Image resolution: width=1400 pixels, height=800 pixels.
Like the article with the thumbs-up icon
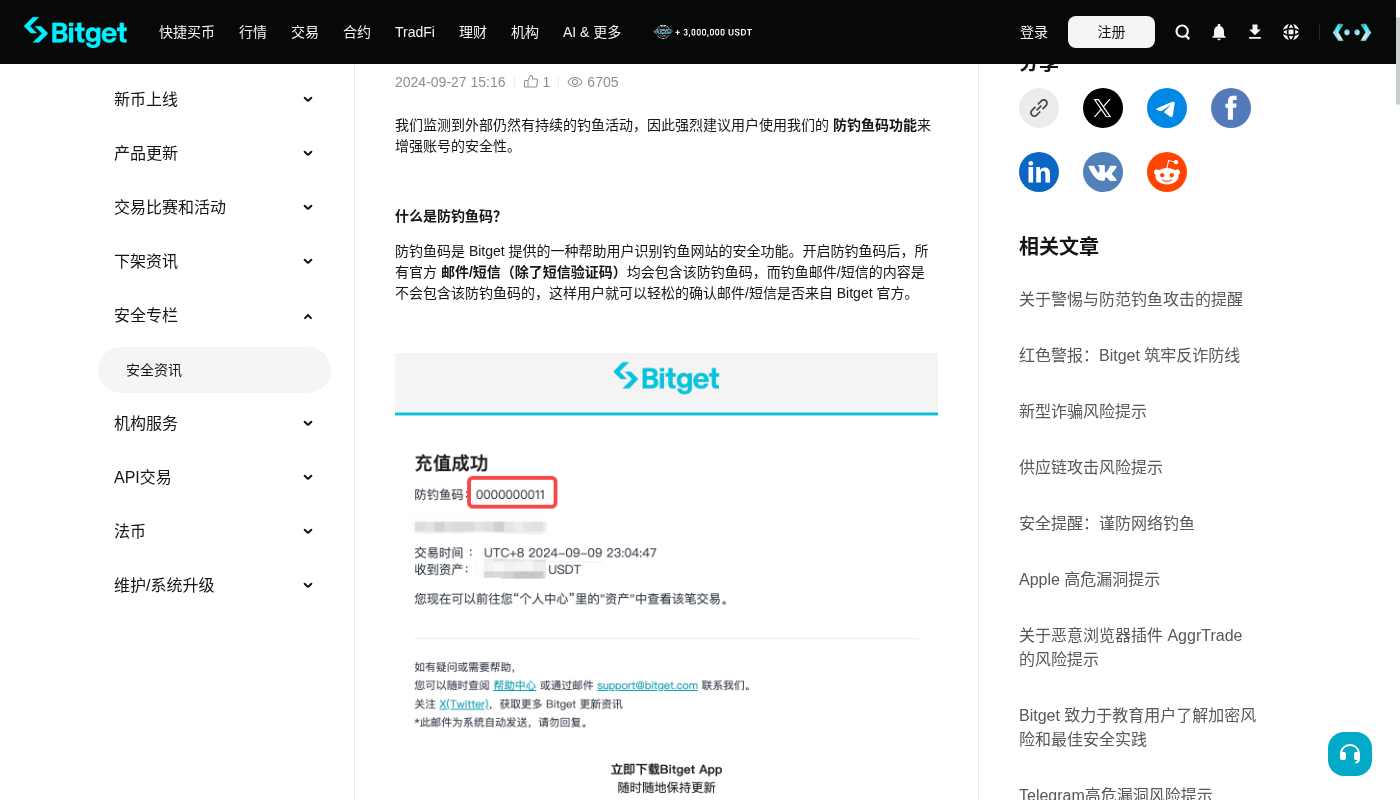click(x=531, y=82)
